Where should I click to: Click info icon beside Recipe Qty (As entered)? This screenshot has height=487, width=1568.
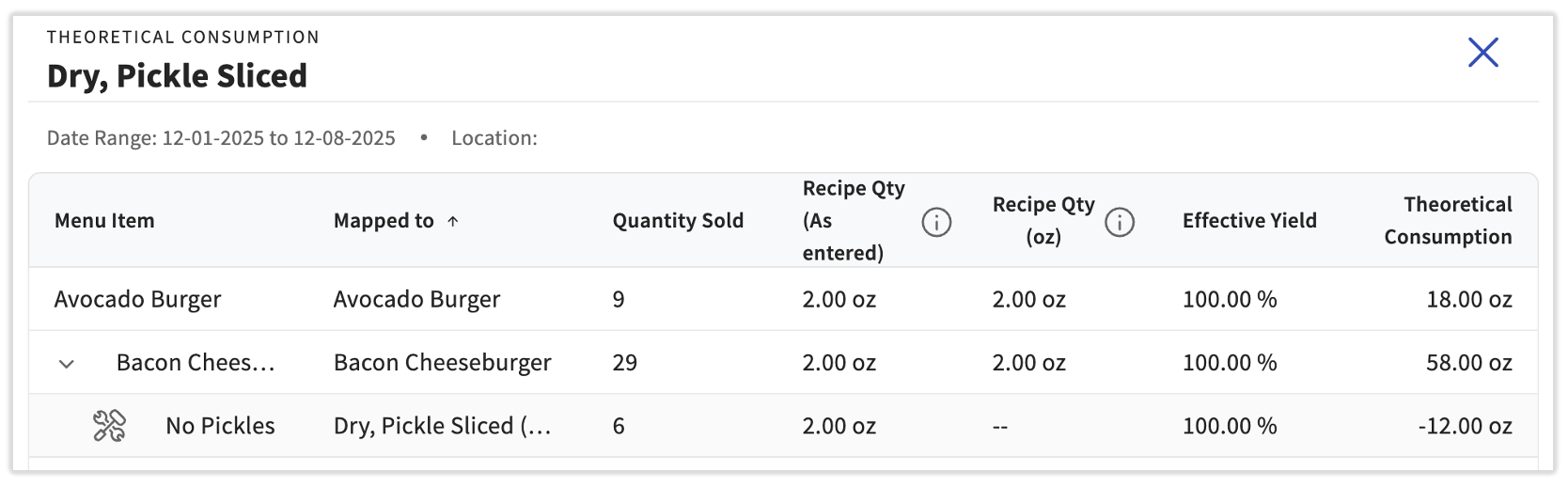pyautogui.click(x=936, y=222)
